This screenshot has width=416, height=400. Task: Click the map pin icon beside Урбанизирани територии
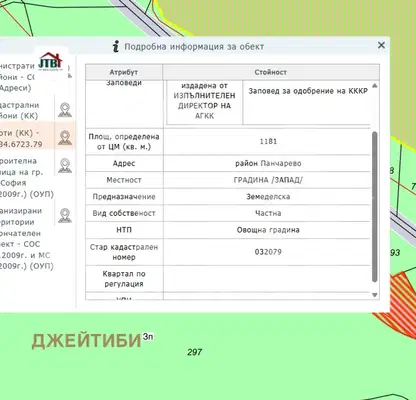(65, 216)
